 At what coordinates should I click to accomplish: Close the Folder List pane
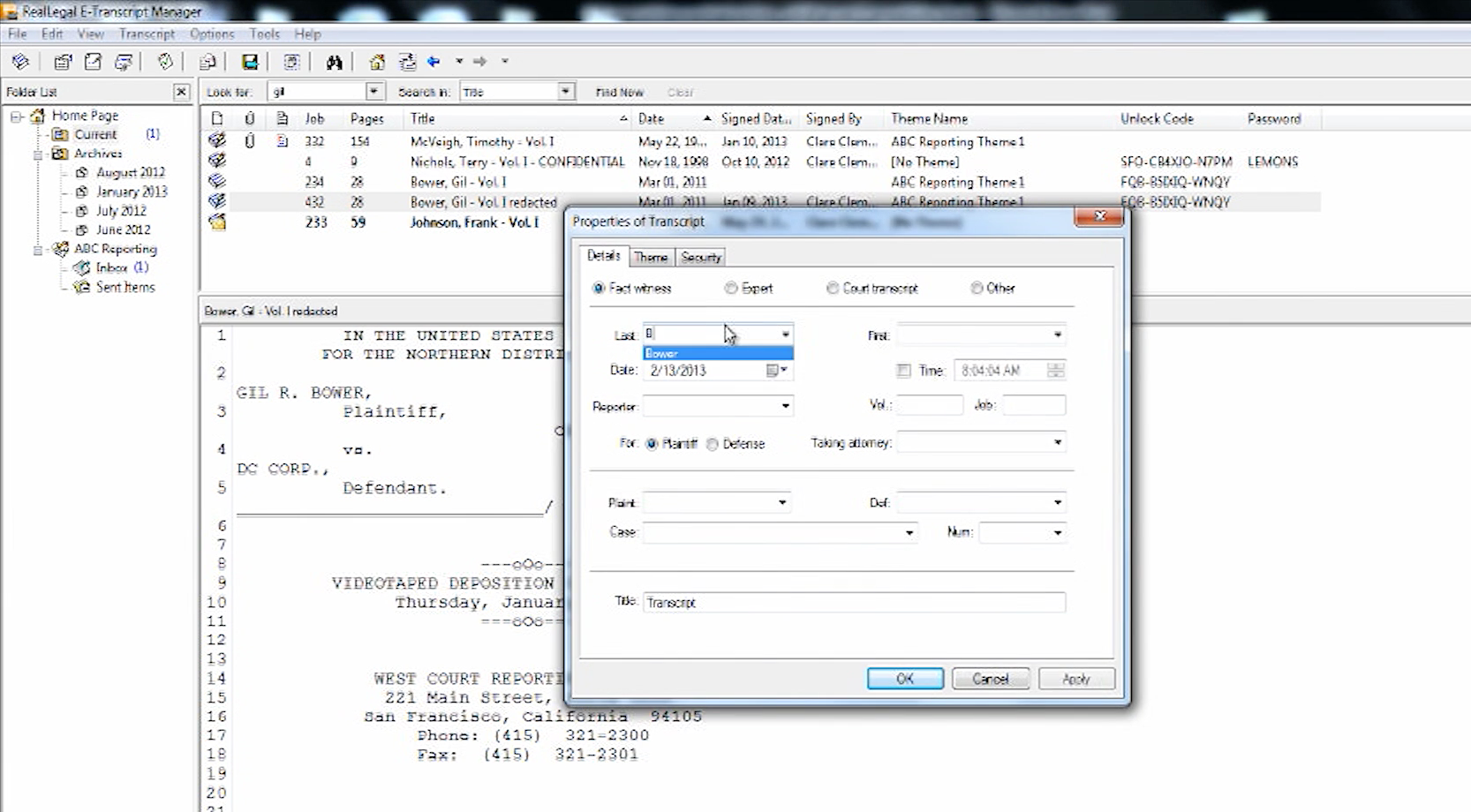181,92
